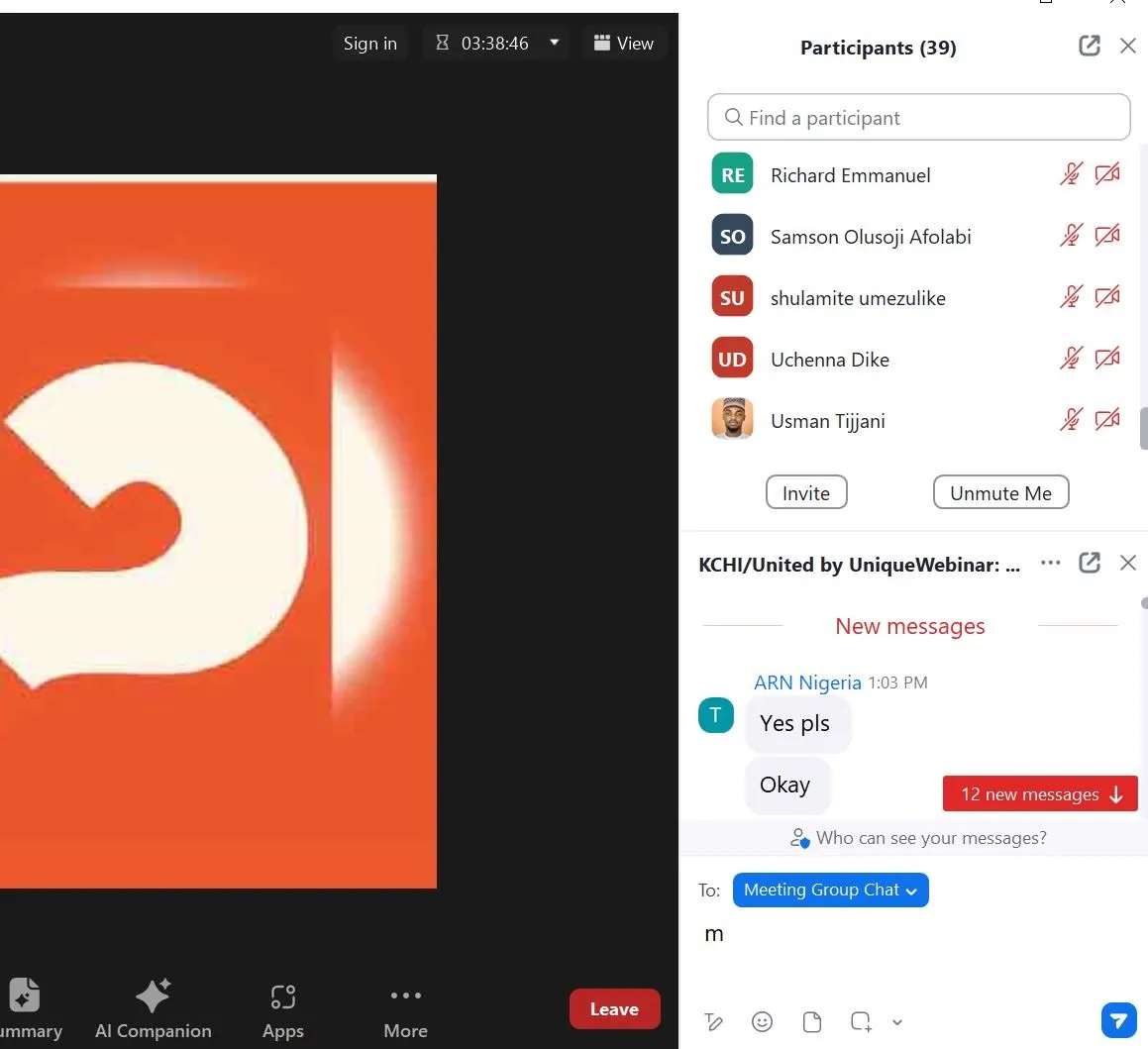Viewport: 1148px width, 1049px height.
Task: Select the SO avatar of Samson Olusoji
Action: 732,235
